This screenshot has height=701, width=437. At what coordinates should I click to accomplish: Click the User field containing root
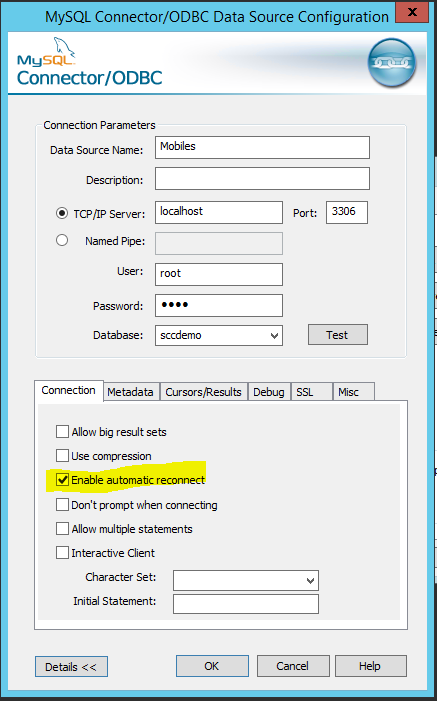point(219,274)
